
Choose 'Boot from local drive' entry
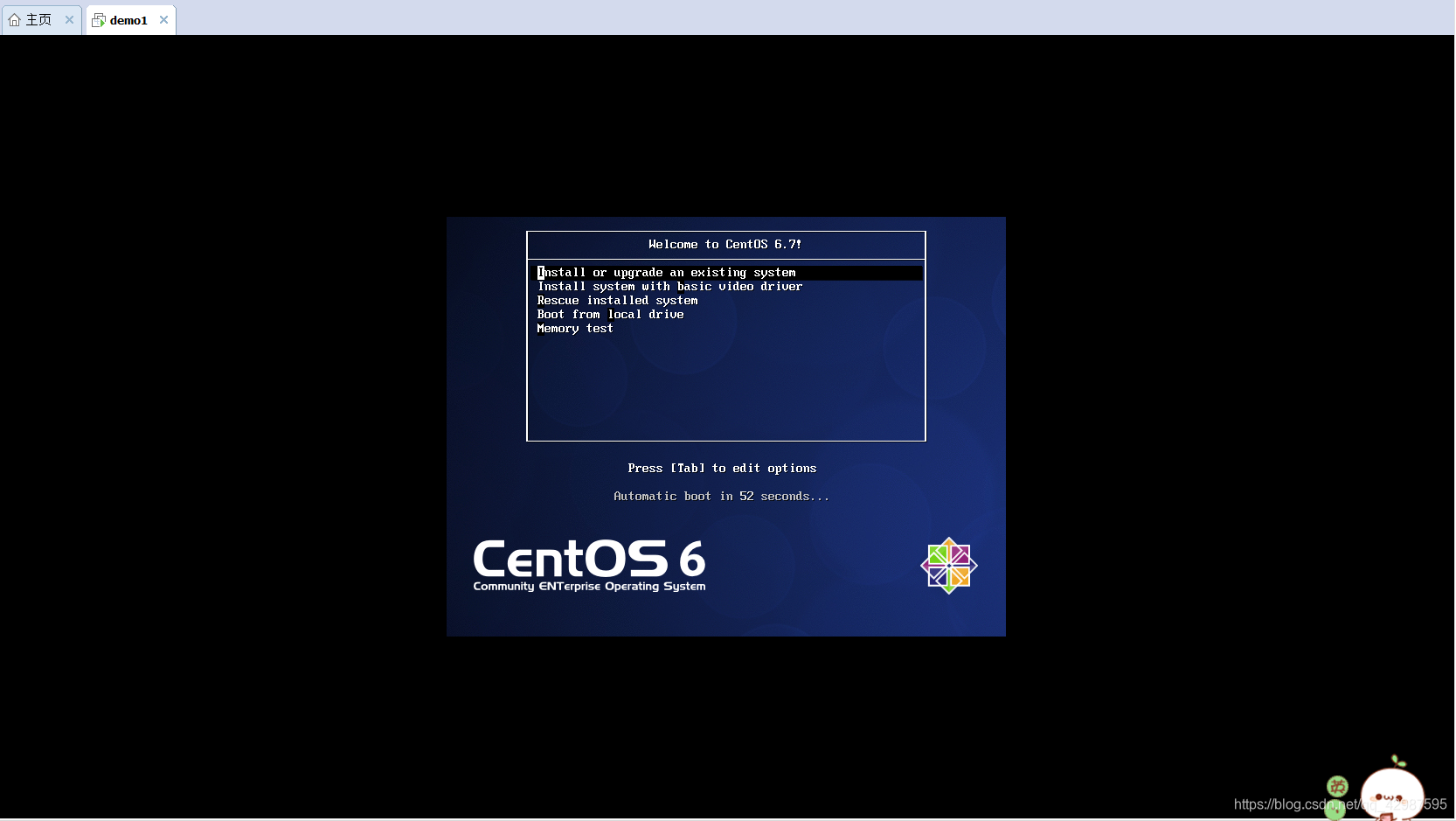click(610, 315)
